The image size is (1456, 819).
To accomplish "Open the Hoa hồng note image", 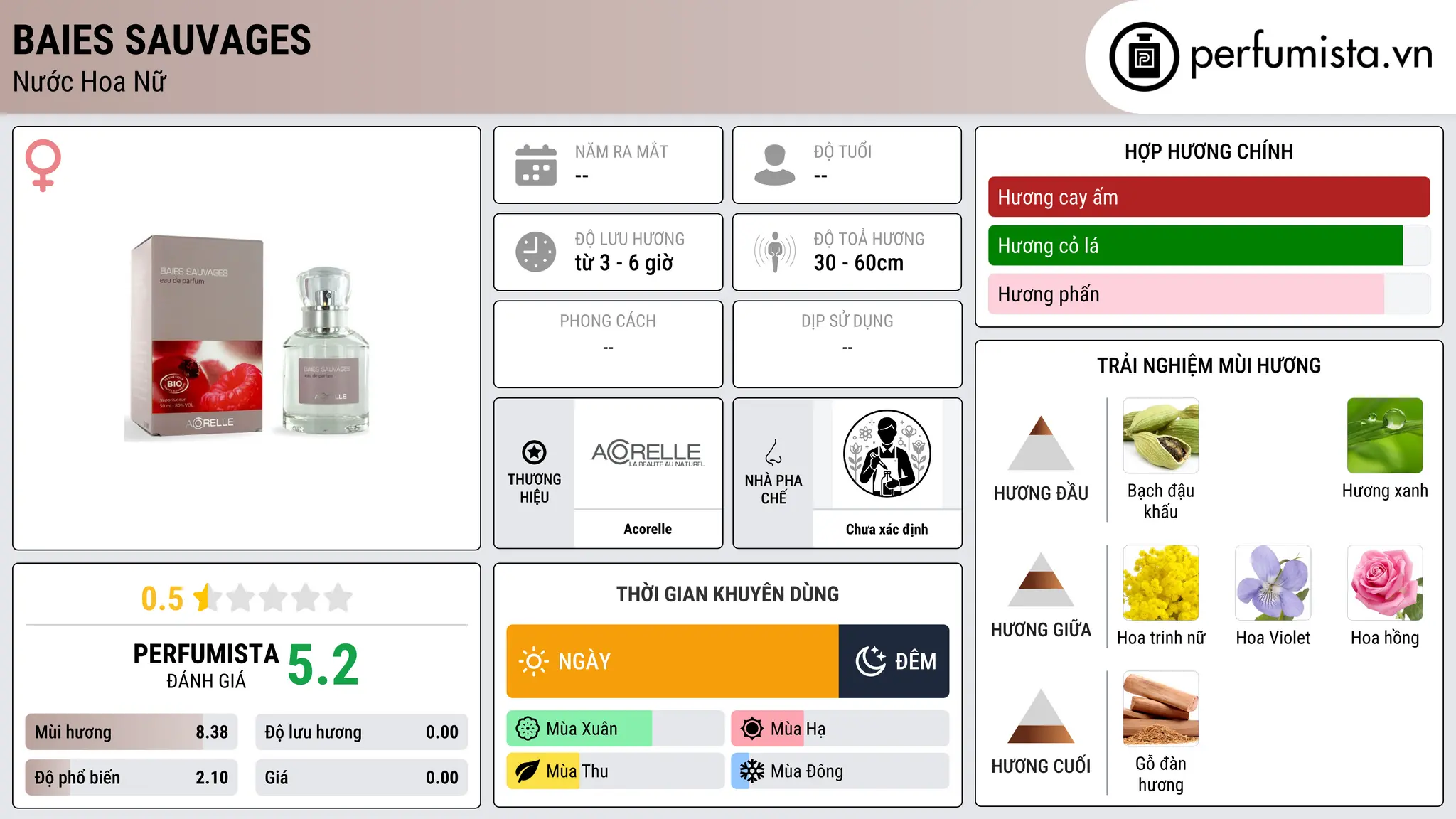I will click(1385, 583).
